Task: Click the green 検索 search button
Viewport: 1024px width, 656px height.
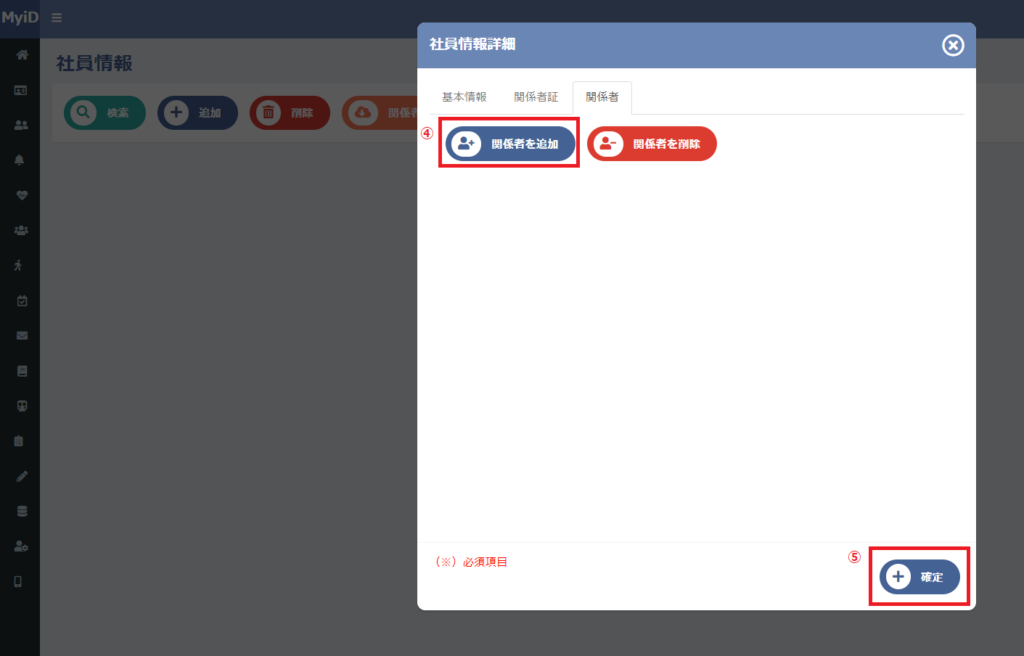Action: (104, 112)
